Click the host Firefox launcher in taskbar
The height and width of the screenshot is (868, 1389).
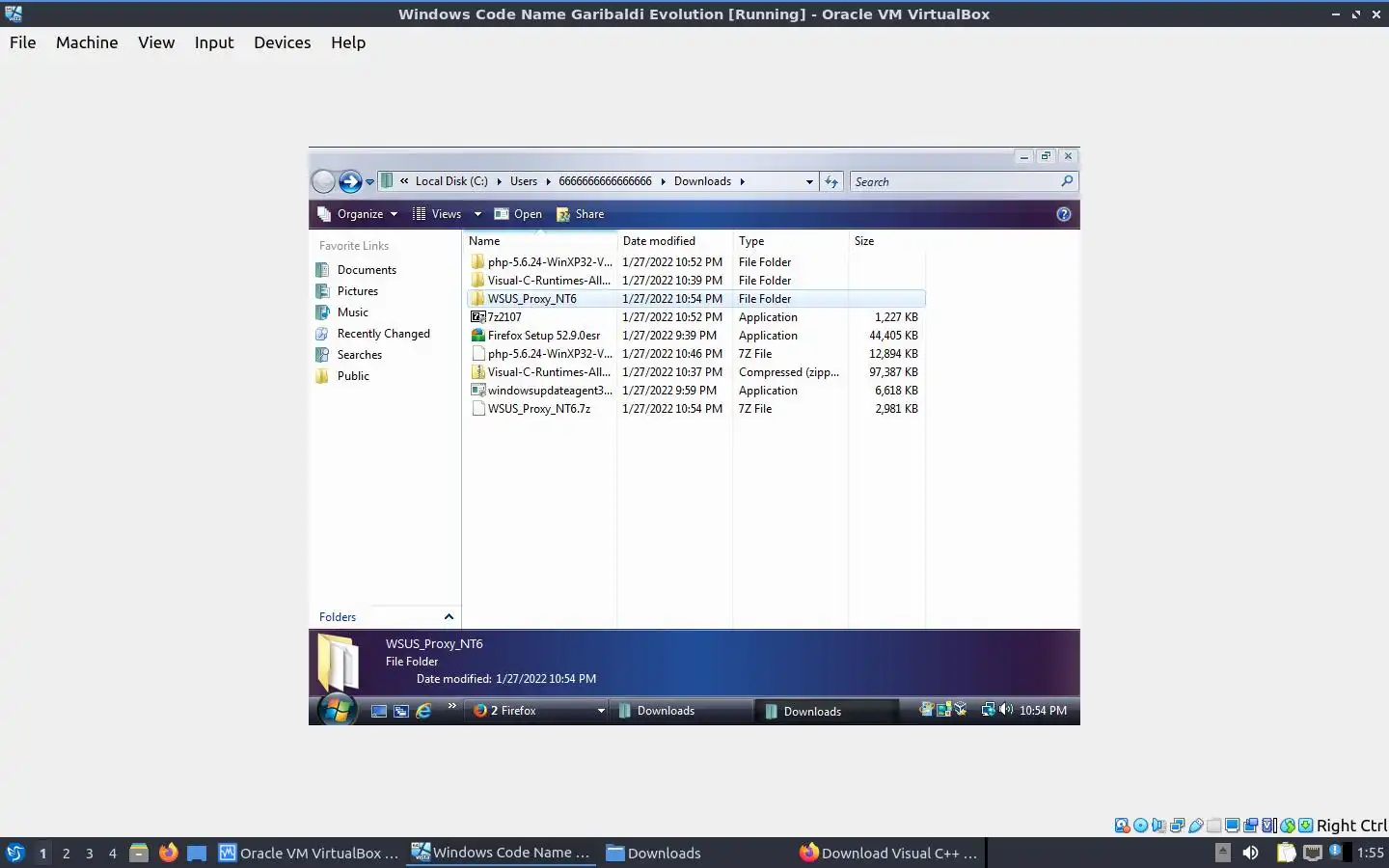169,853
